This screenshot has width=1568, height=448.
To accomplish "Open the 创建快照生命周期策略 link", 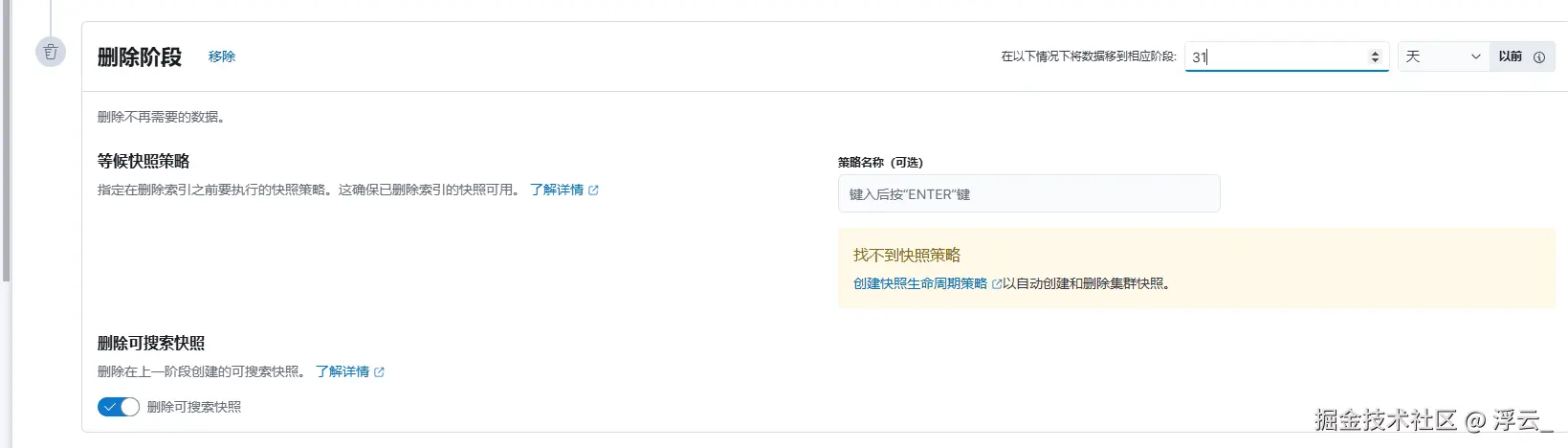I will click(x=919, y=283).
